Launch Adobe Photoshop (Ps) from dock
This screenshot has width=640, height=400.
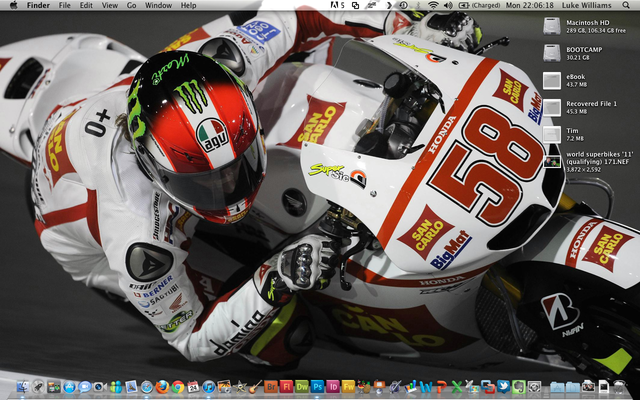[317, 386]
